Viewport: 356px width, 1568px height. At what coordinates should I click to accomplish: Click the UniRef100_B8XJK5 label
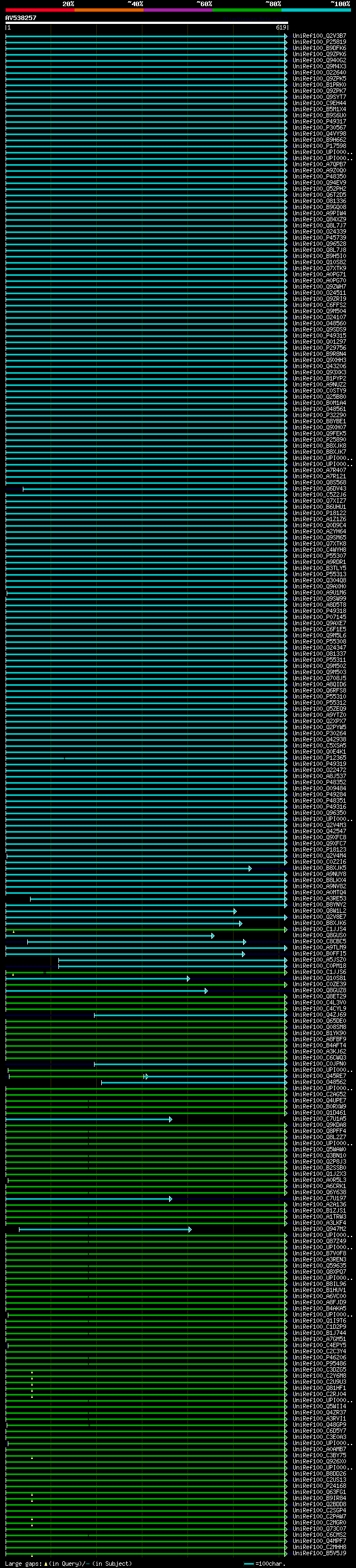pyautogui.click(x=319, y=868)
